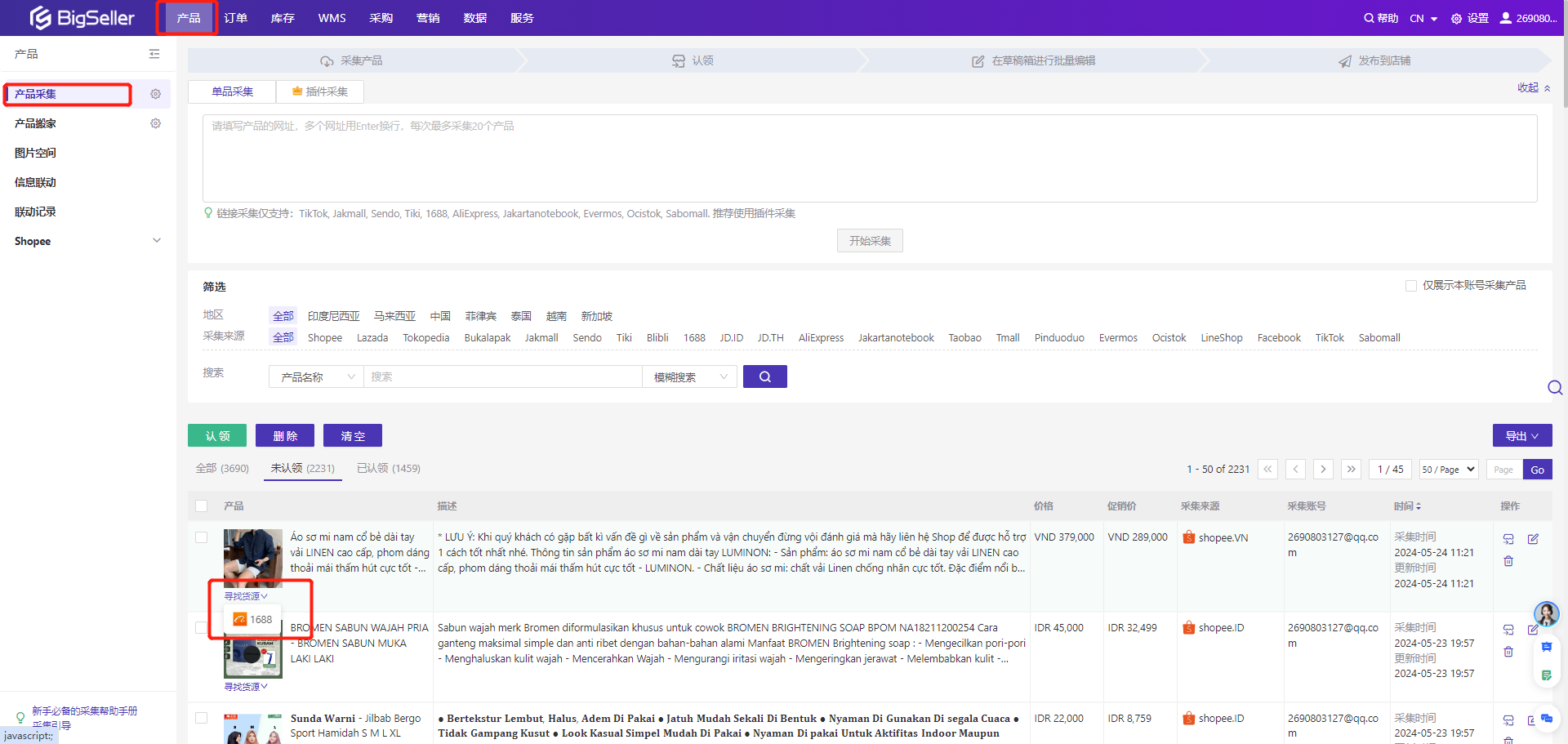The image size is (1568, 744).
Task: Select the first product row checkbox
Action: 202,537
